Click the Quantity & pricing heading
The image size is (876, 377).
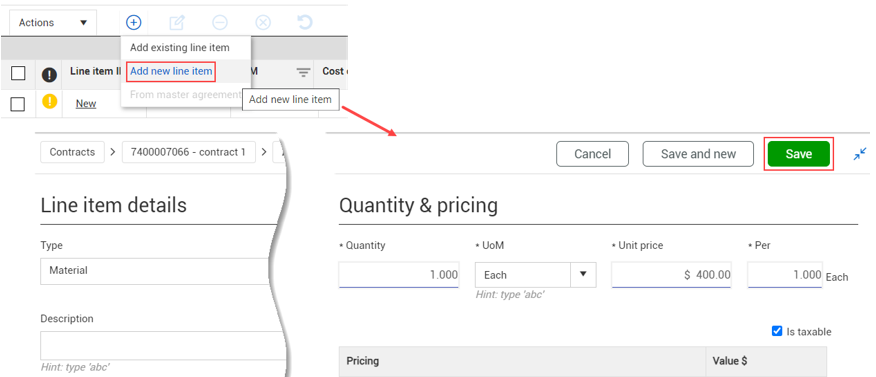pyautogui.click(x=418, y=206)
